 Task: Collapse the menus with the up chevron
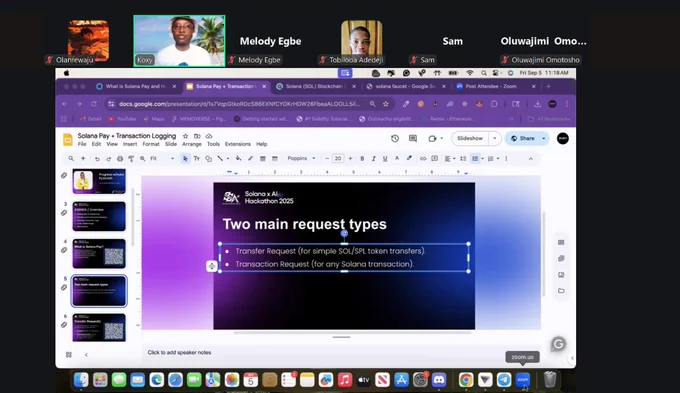pos(530,159)
